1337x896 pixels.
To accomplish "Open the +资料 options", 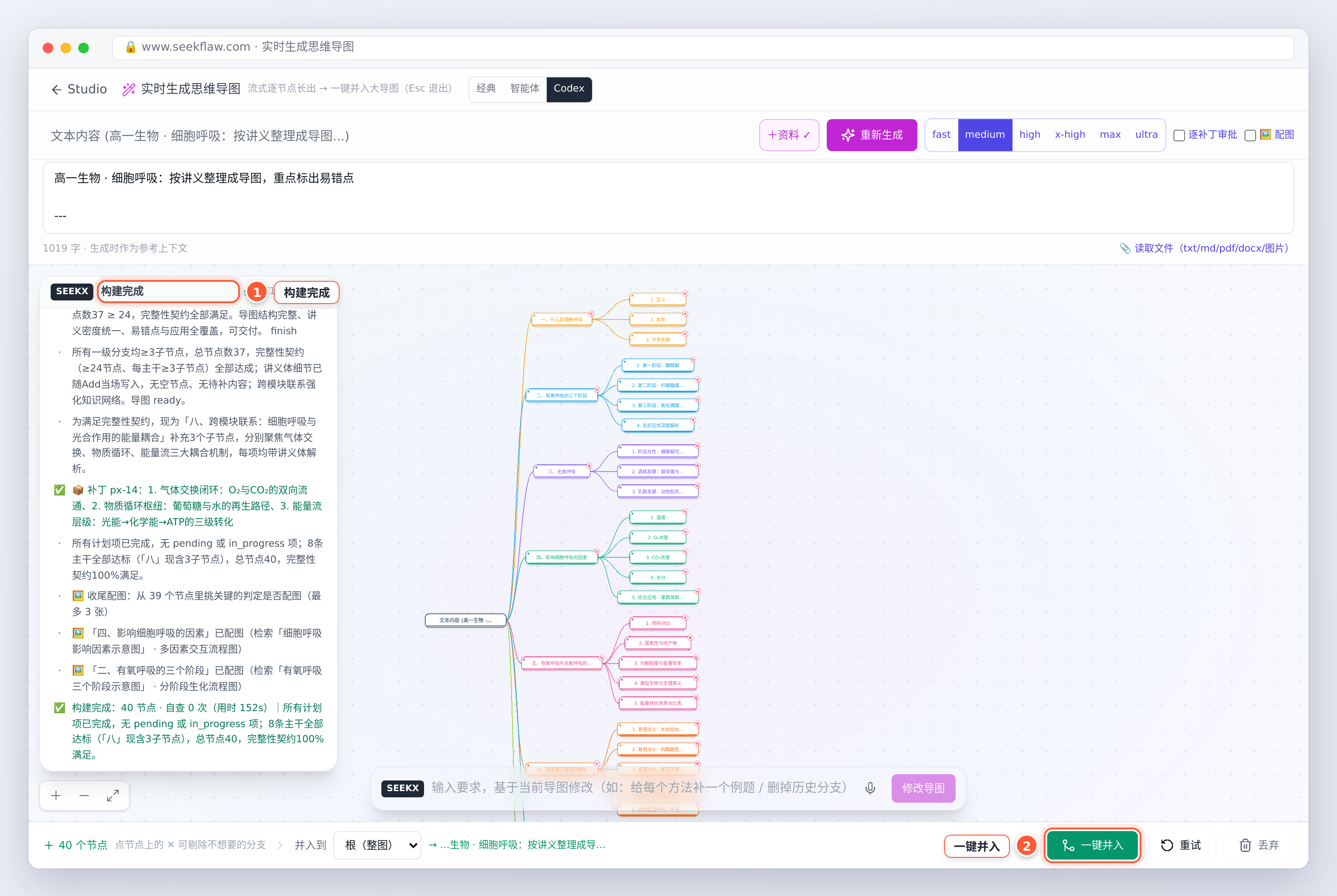I will pyautogui.click(x=789, y=135).
